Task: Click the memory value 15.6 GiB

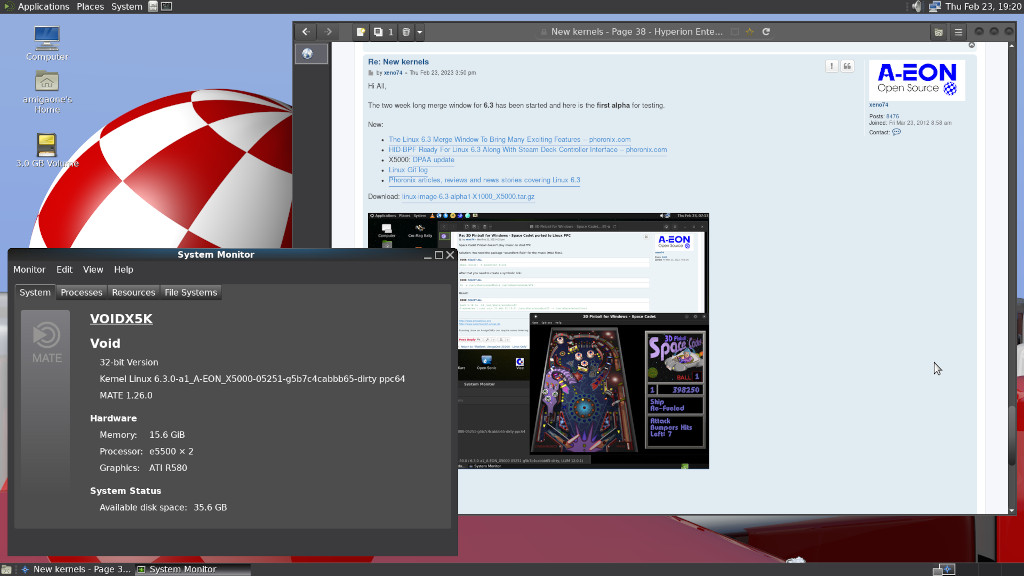Action: click(167, 435)
